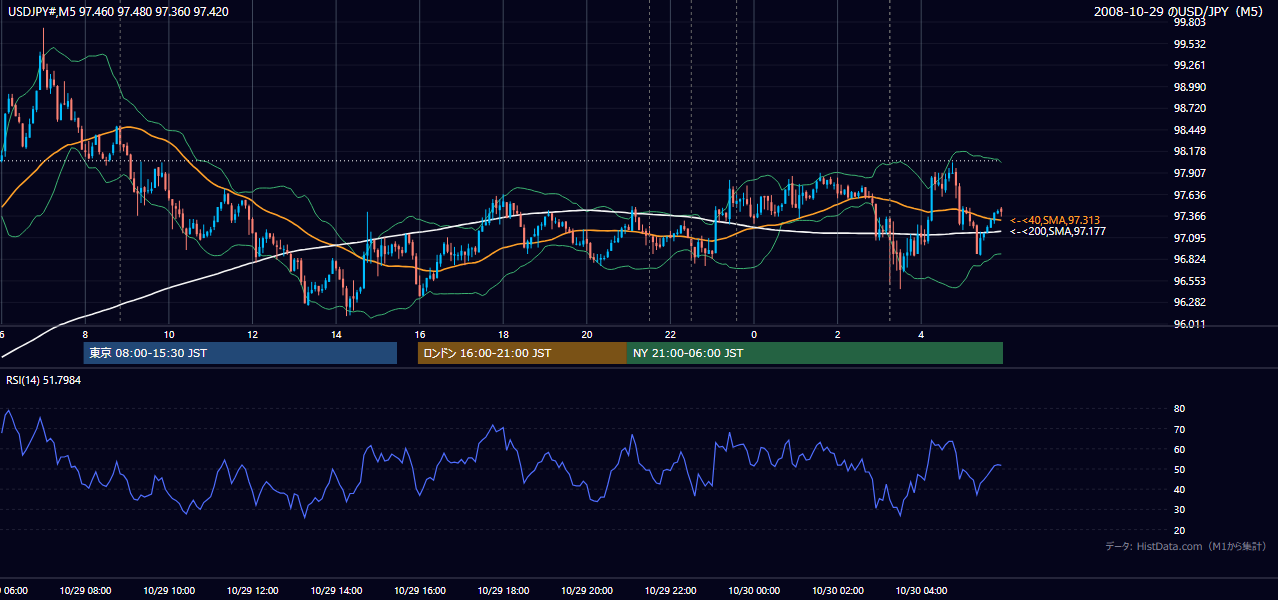The width and height of the screenshot is (1278, 600).
Task: Click the 200 SMA 97.177 label
Action: [1058, 231]
